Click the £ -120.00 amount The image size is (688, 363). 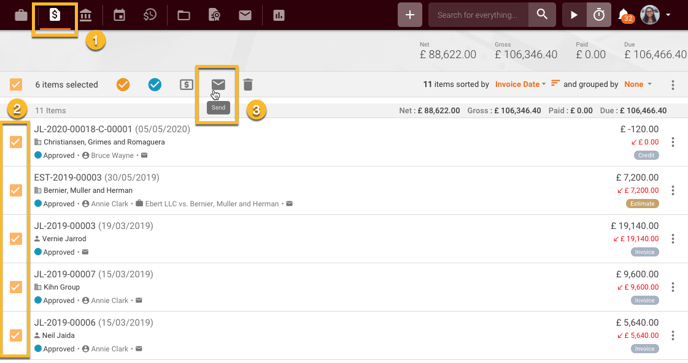pyautogui.click(x=639, y=129)
